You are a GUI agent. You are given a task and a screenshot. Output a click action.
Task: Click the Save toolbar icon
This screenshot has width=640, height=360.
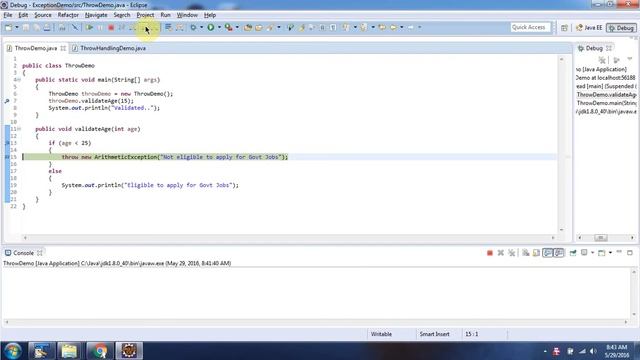point(26,27)
